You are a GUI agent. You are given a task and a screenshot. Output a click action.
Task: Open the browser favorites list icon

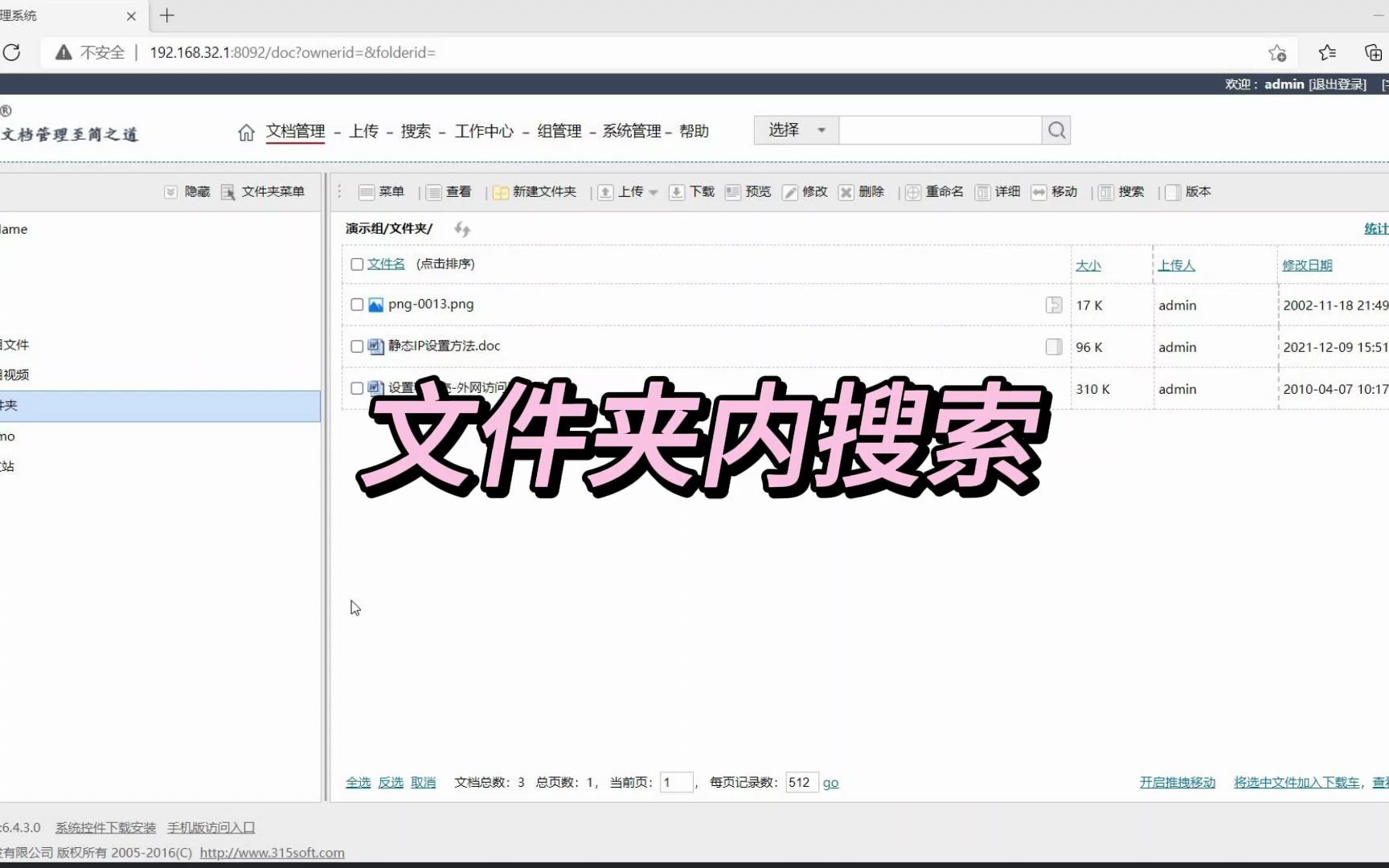[1327, 52]
